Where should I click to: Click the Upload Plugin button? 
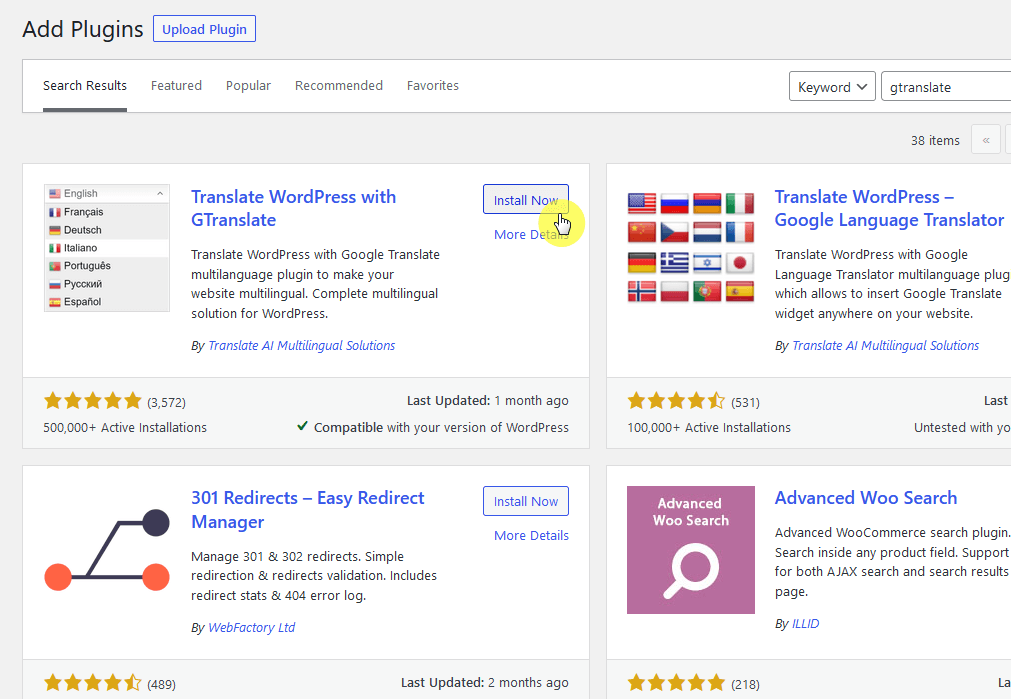coord(204,29)
